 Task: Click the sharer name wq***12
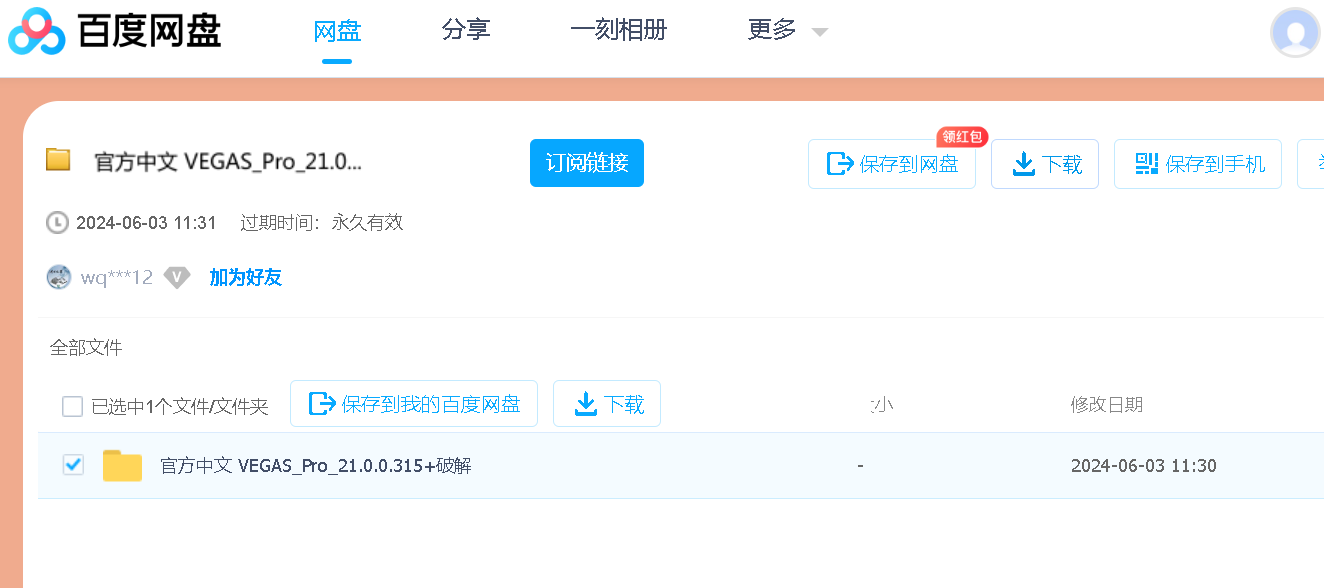[x=117, y=277]
